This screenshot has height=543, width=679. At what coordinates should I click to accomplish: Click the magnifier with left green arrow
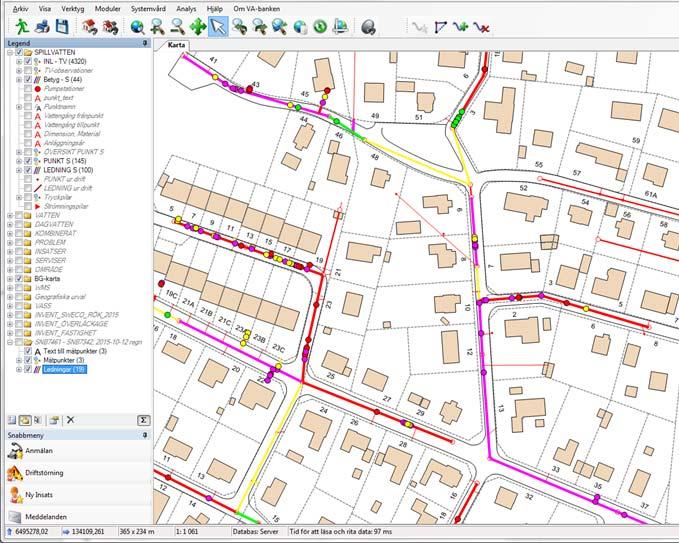pyautogui.click(x=239, y=27)
